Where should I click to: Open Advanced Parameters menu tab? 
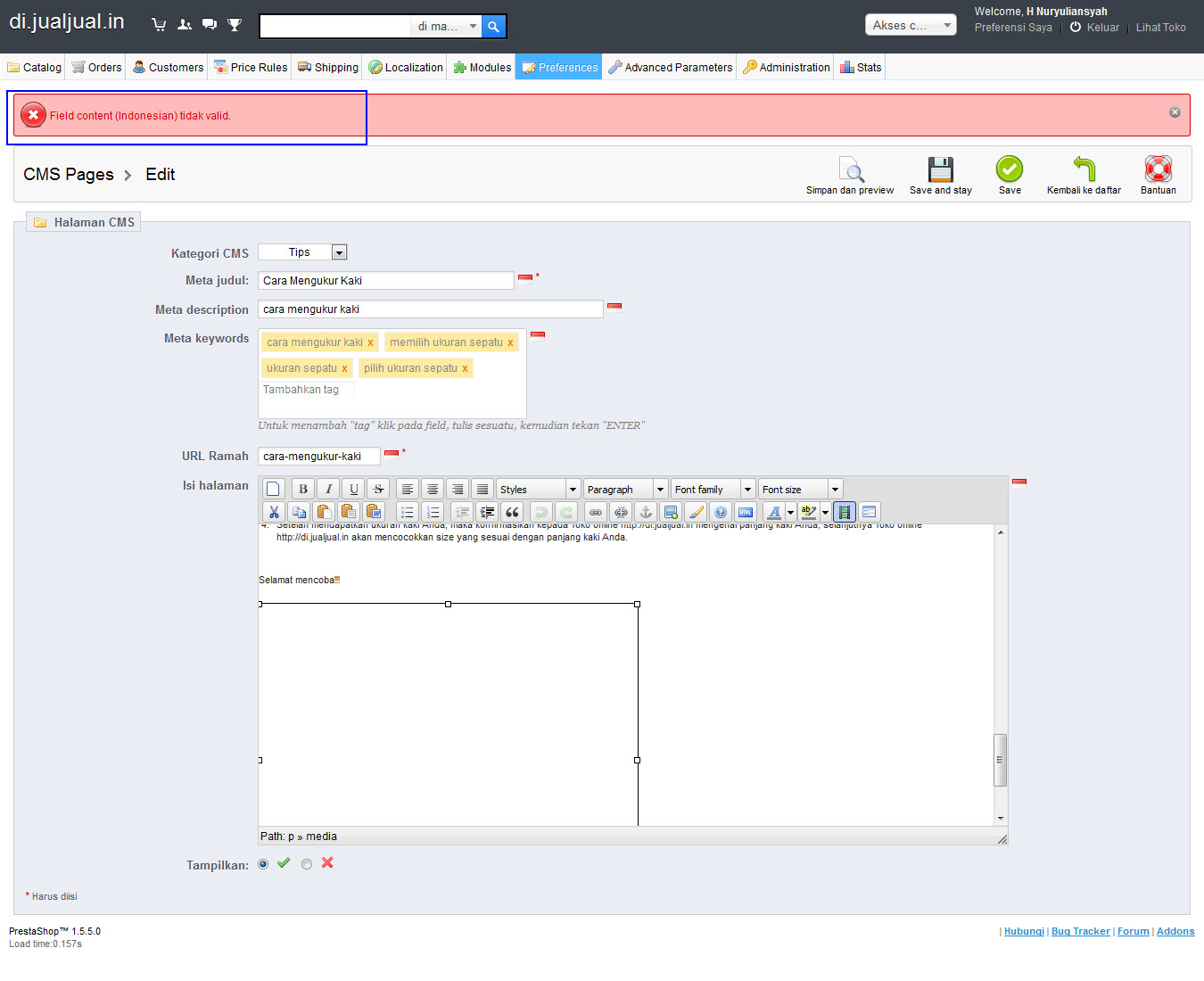670,67
